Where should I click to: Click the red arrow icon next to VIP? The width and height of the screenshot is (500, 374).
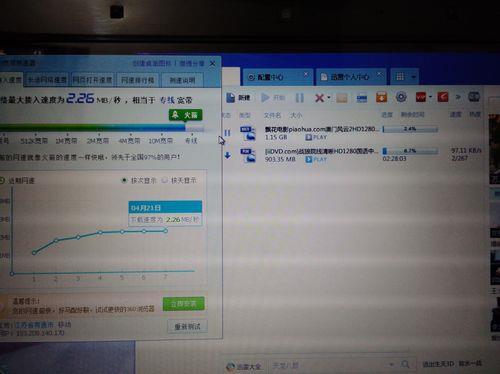[x=443, y=97]
